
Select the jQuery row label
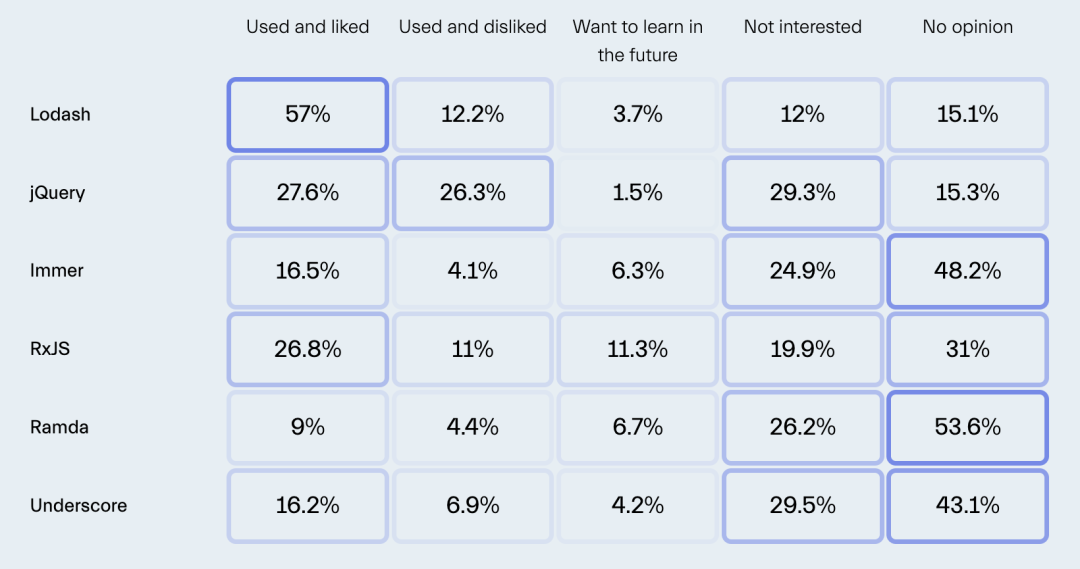tap(57, 193)
